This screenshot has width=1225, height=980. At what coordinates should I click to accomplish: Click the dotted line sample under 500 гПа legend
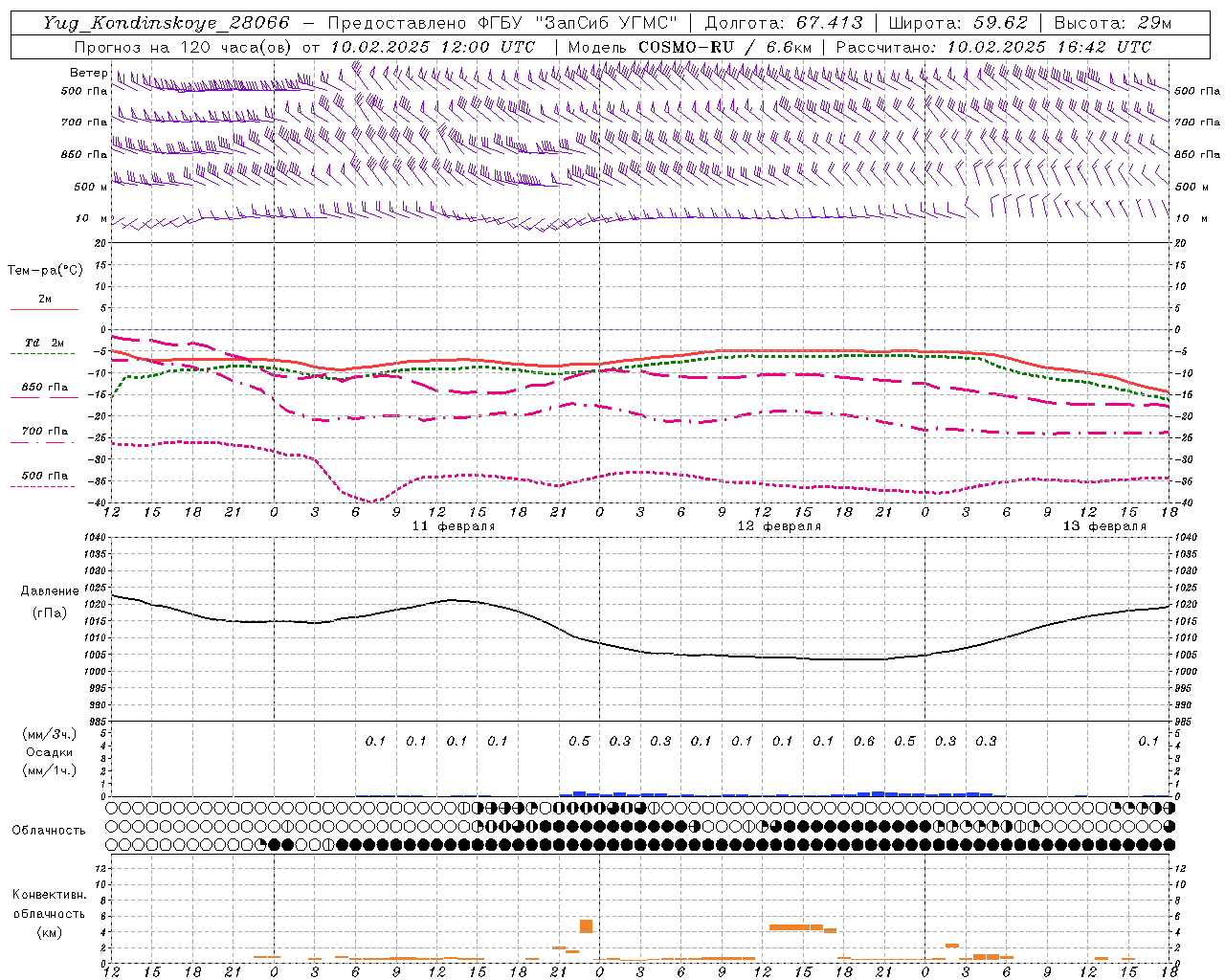[x=44, y=486]
